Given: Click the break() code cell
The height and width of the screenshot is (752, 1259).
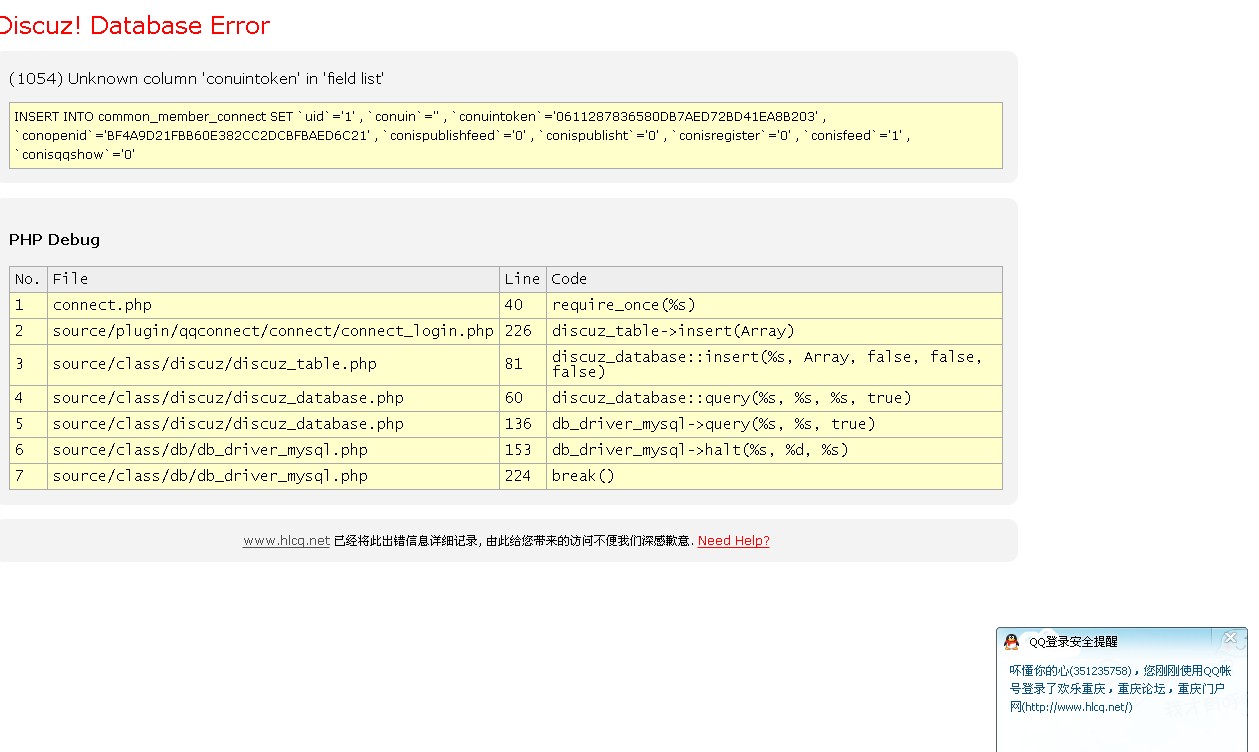Looking at the screenshot, I should (583, 476).
